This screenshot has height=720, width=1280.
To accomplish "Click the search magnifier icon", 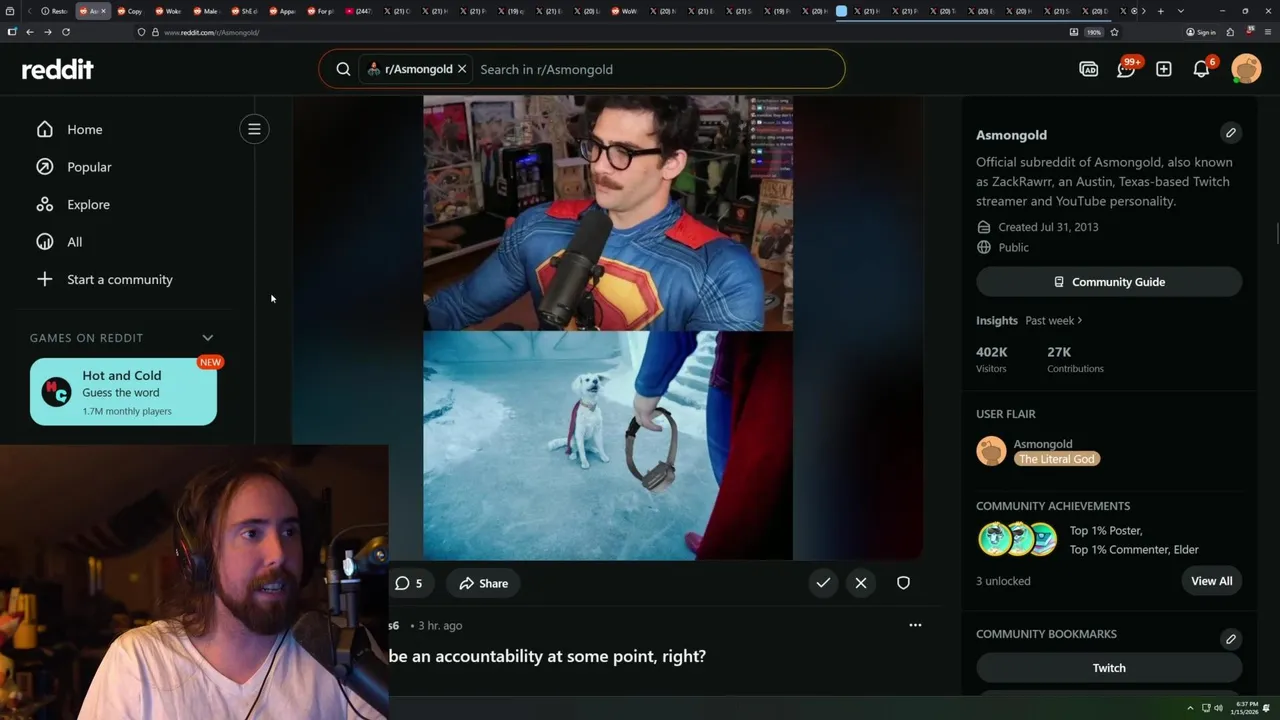I will (343, 69).
